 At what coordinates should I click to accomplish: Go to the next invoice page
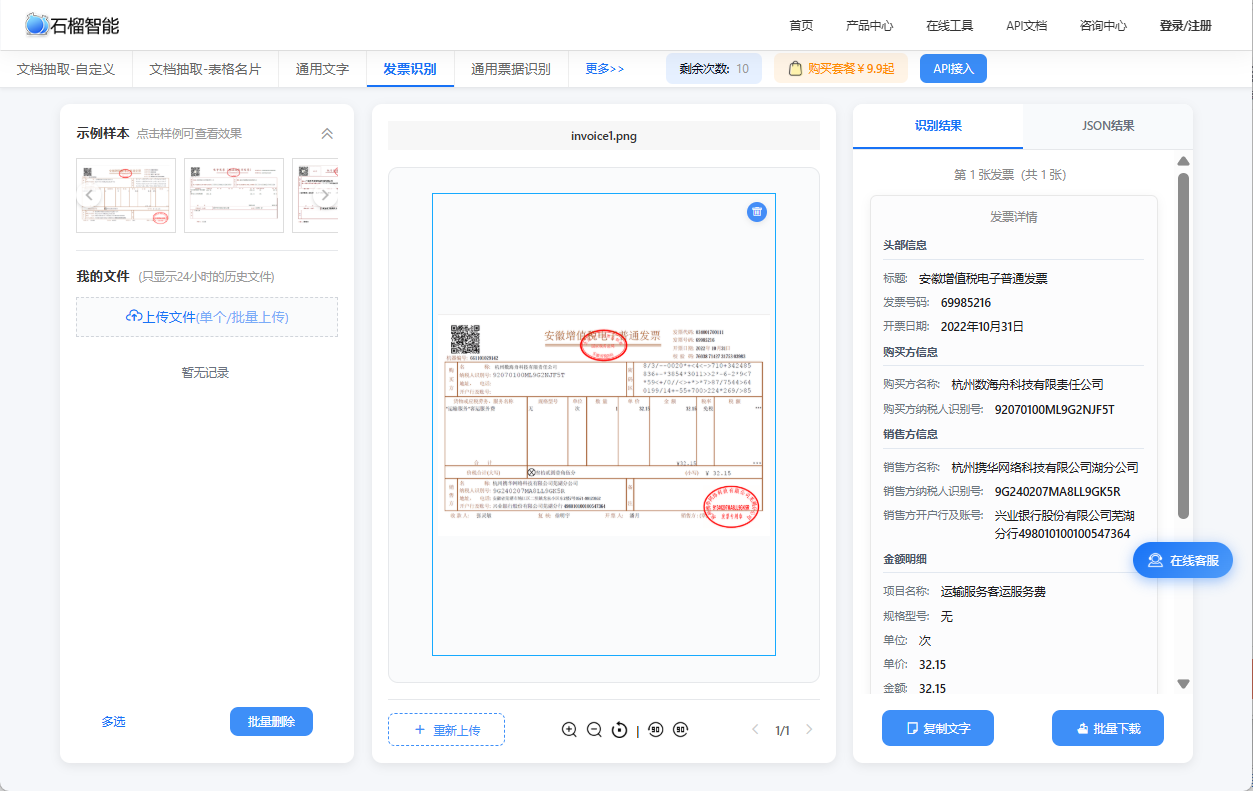809,730
